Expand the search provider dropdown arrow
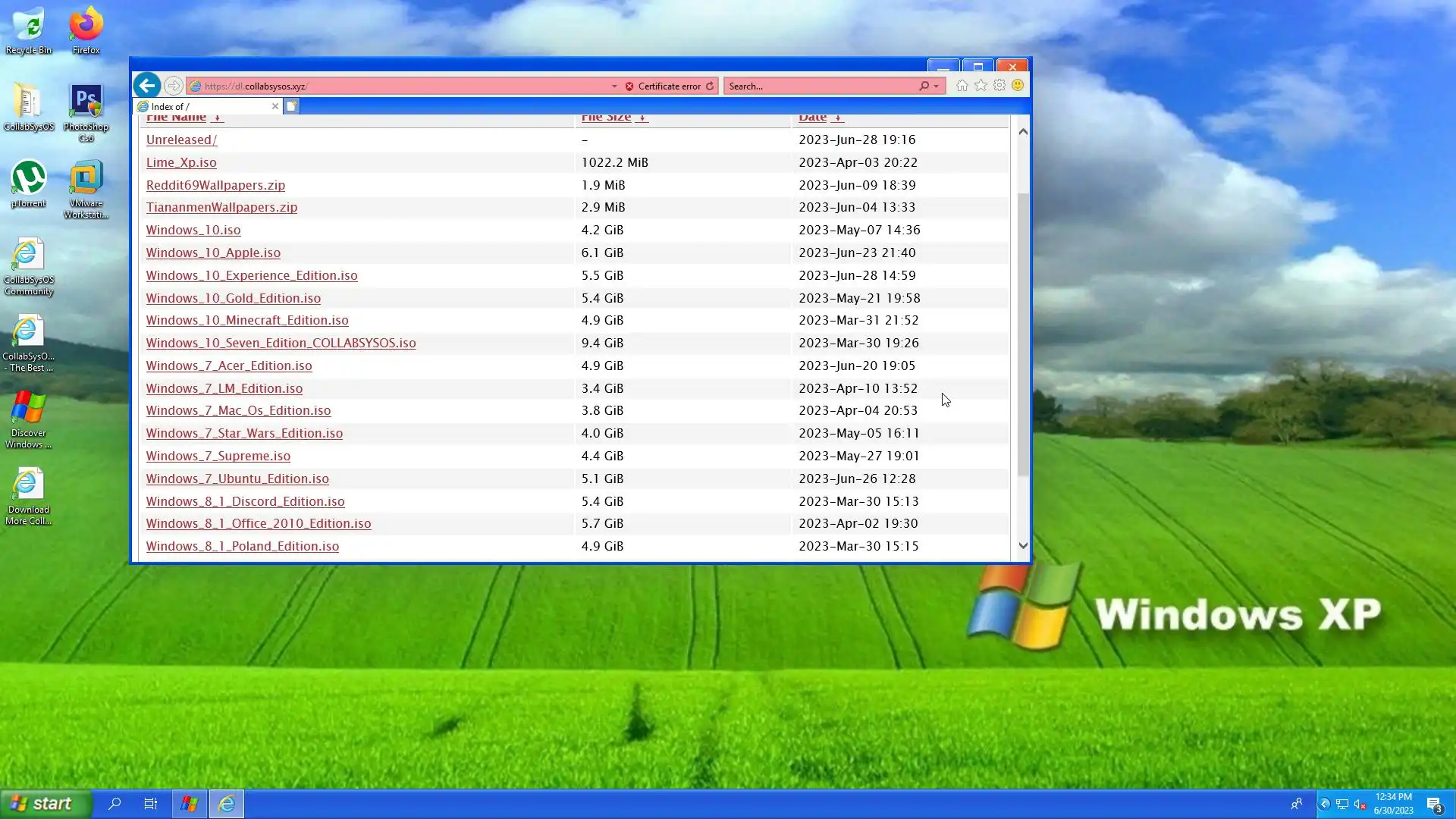Screen dimensions: 1456x819 (937, 86)
